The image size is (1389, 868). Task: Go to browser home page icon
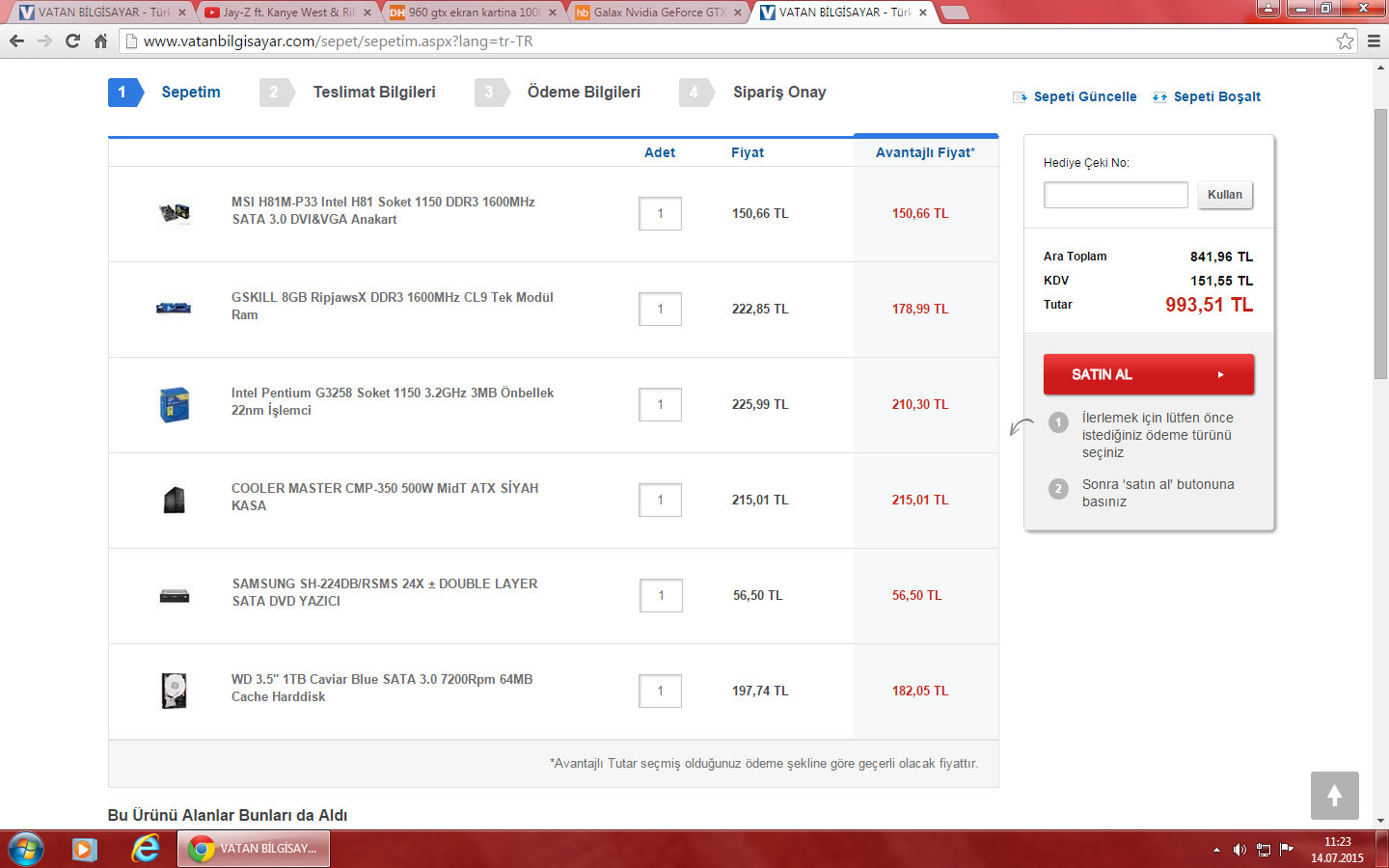pyautogui.click(x=100, y=41)
